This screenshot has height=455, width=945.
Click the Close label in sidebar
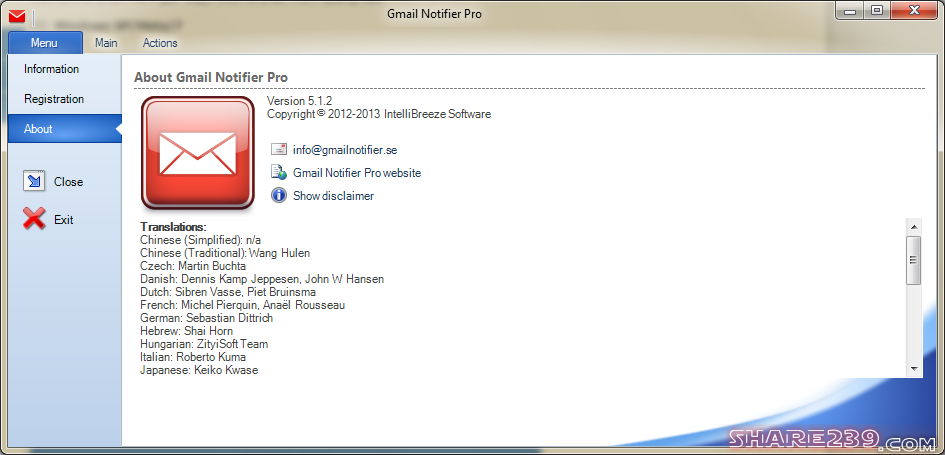(x=68, y=181)
